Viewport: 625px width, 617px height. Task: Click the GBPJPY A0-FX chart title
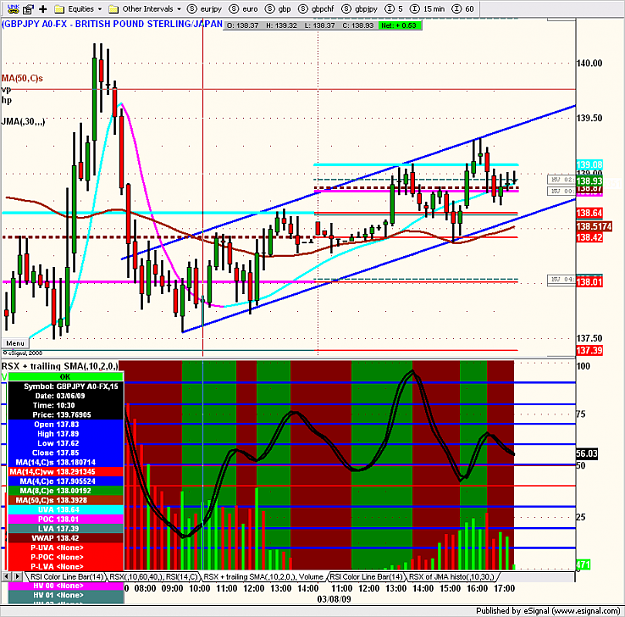(x=112, y=24)
